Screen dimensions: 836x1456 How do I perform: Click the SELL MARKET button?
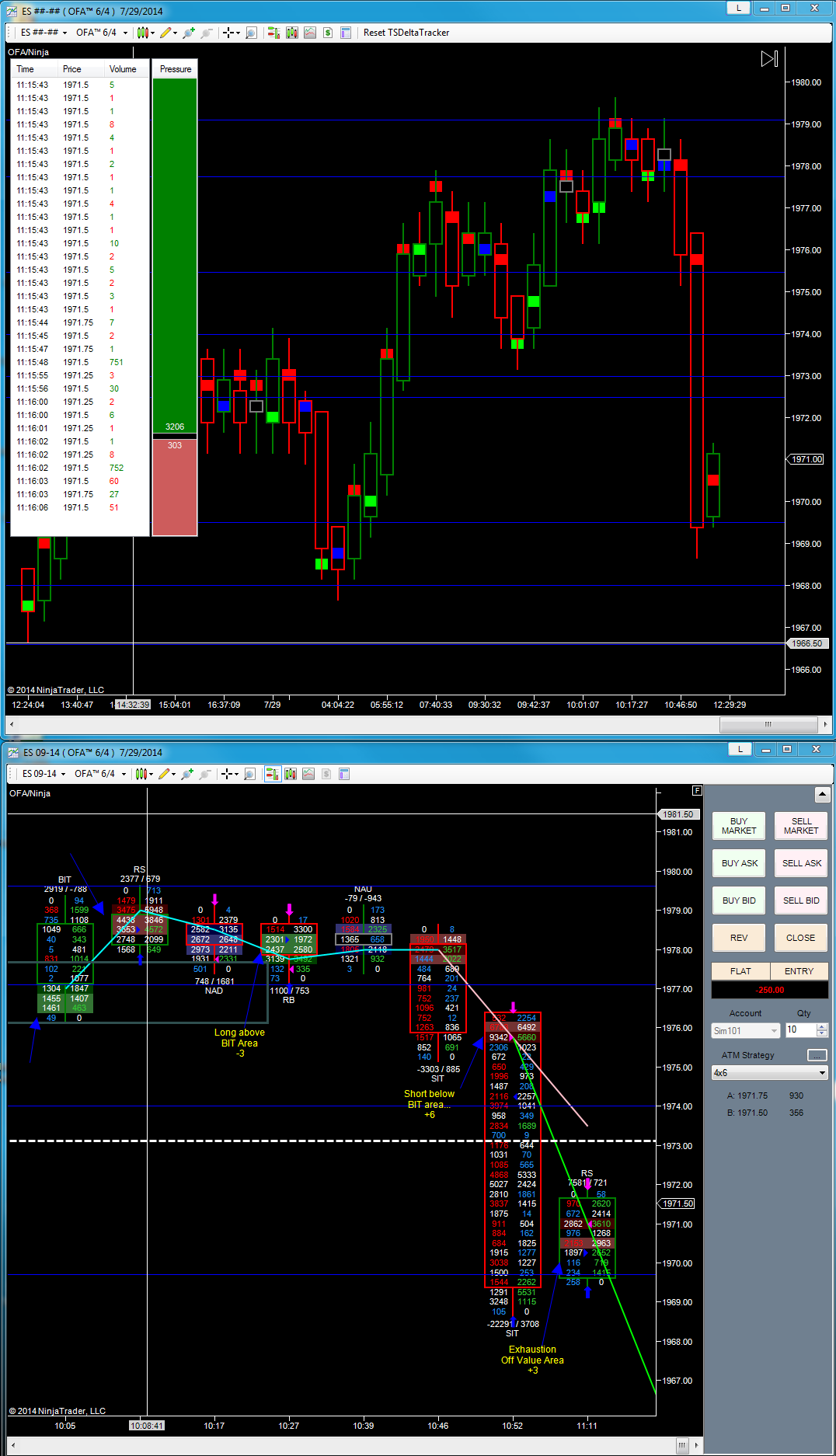(x=801, y=826)
